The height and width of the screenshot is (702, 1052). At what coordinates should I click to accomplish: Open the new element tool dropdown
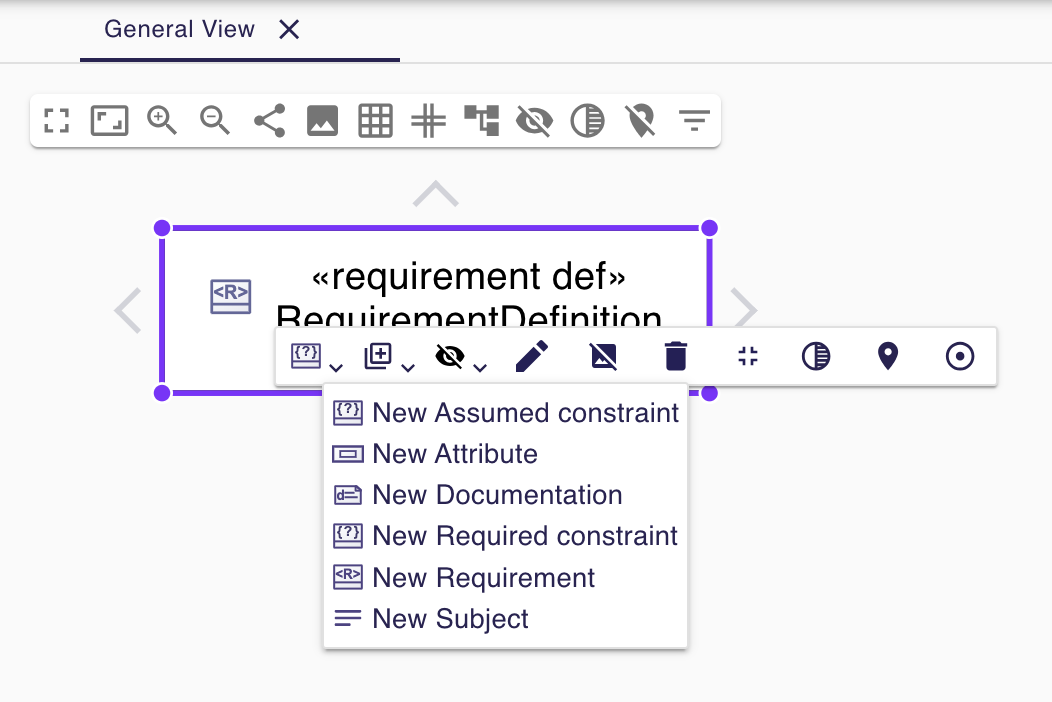[408, 368]
